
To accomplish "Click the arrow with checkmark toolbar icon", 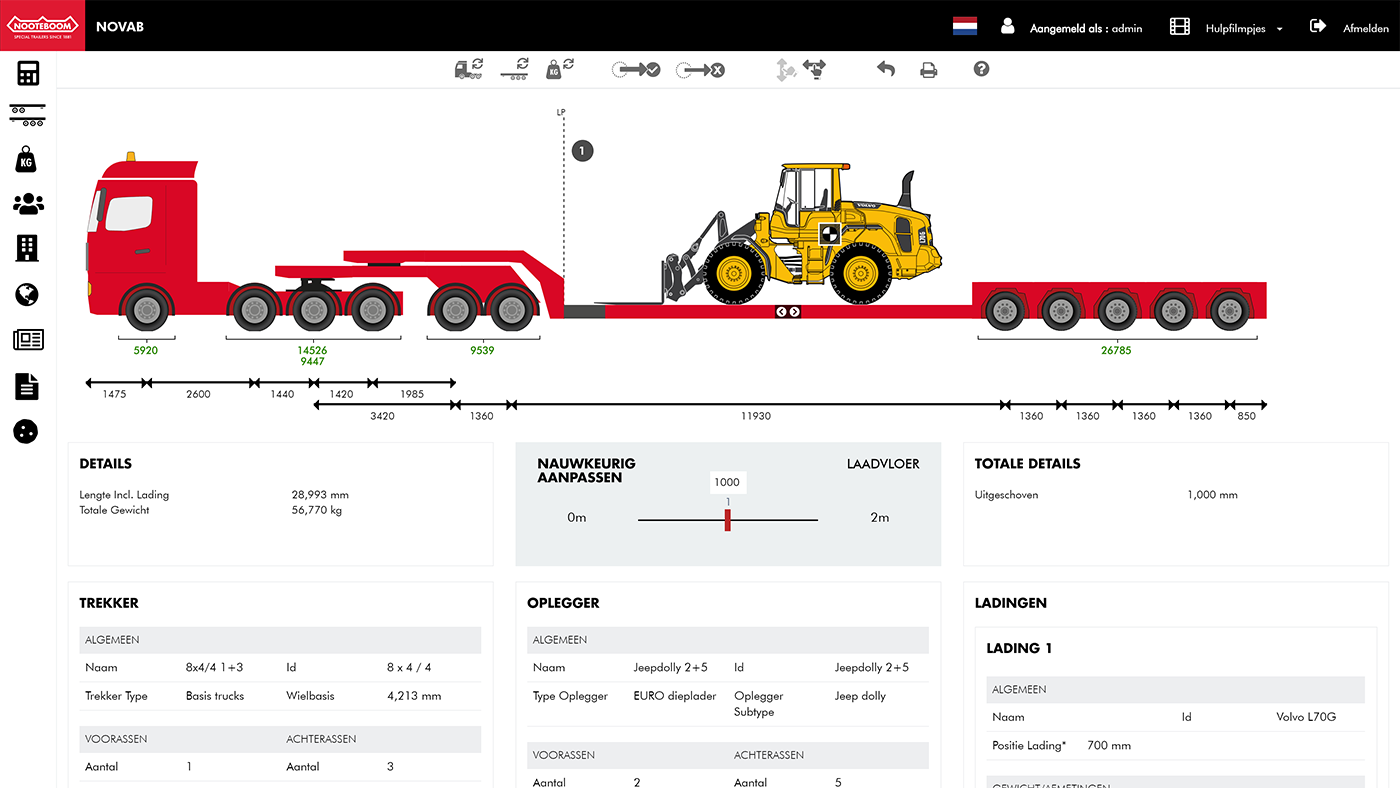I will point(637,70).
